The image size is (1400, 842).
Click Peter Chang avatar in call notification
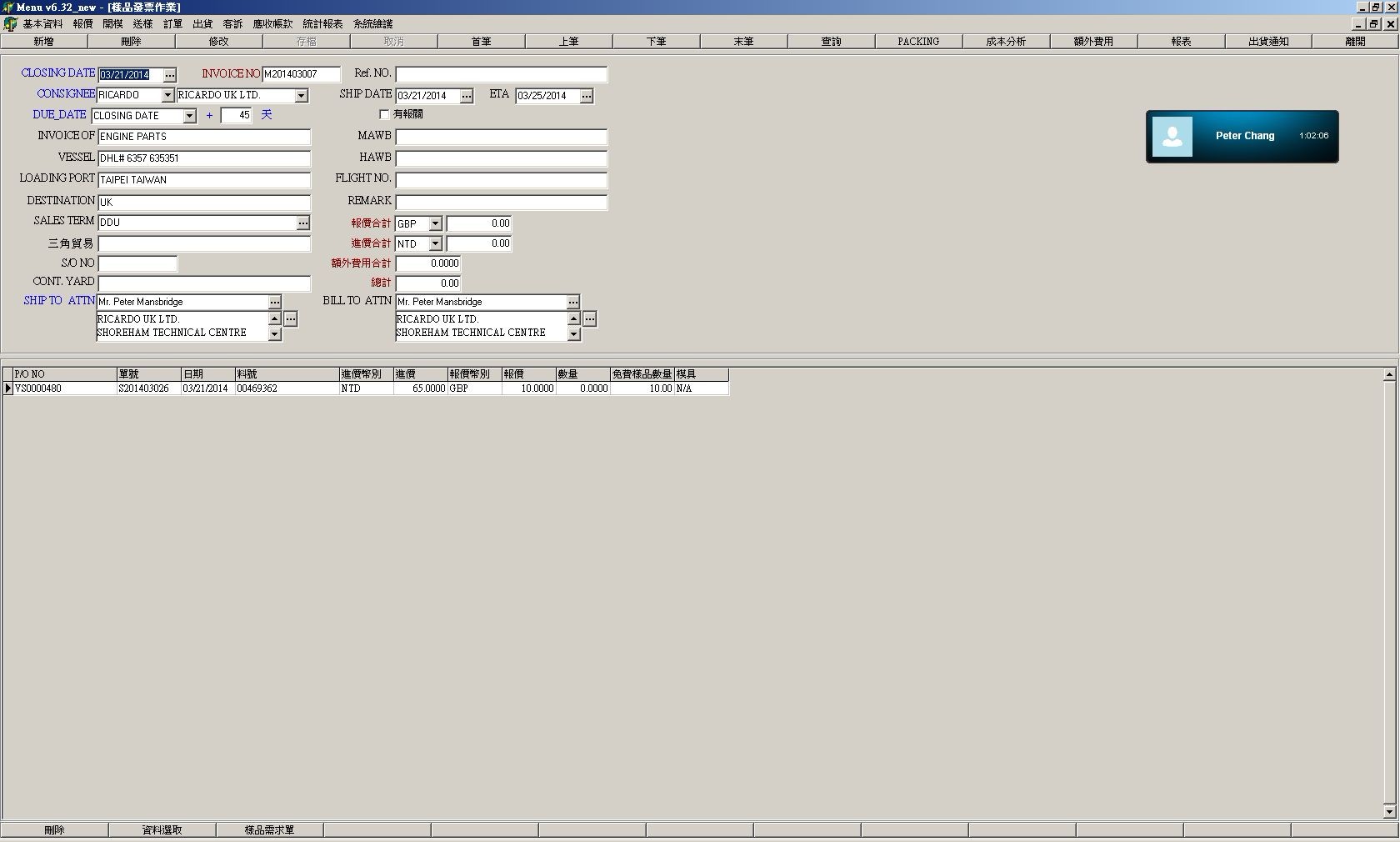tap(1172, 137)
